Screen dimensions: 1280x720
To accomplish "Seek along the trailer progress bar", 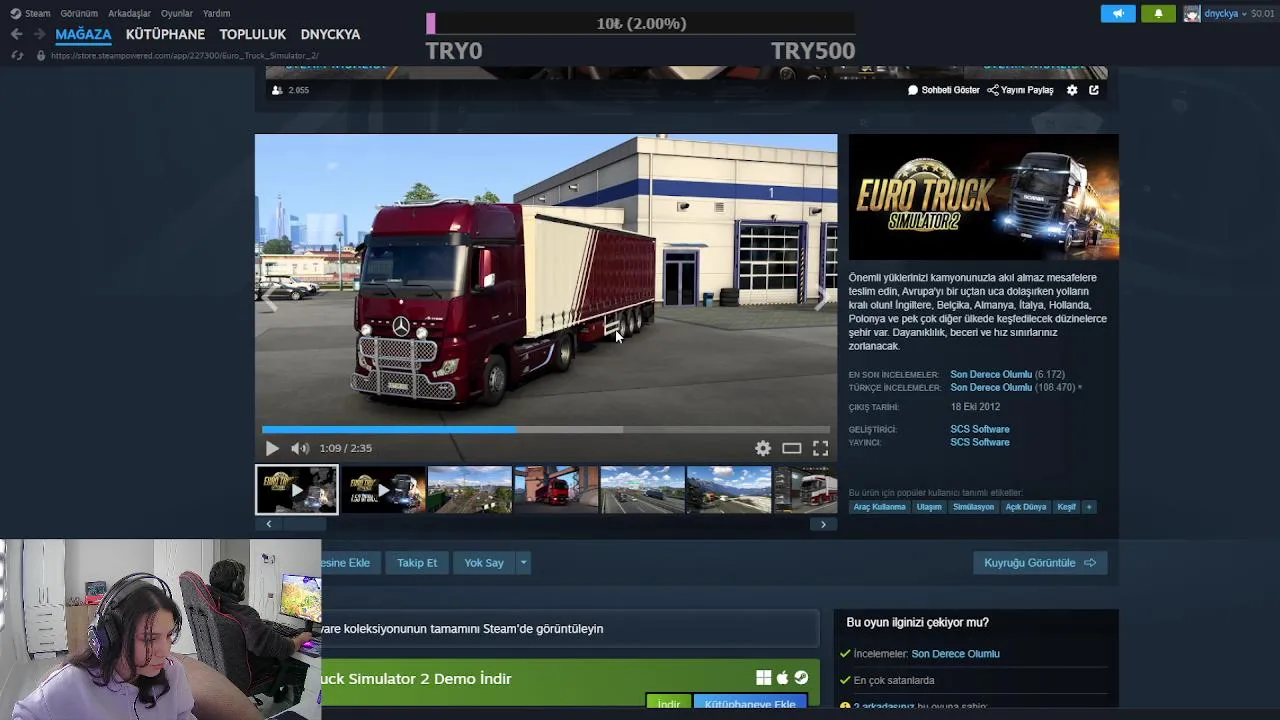I will [x=546, y=430].
